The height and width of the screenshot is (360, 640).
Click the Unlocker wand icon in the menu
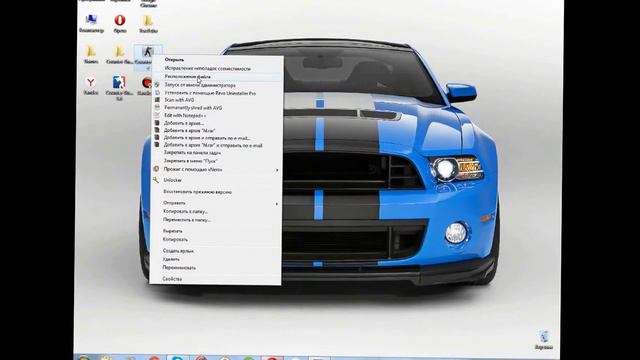point(156,180)
